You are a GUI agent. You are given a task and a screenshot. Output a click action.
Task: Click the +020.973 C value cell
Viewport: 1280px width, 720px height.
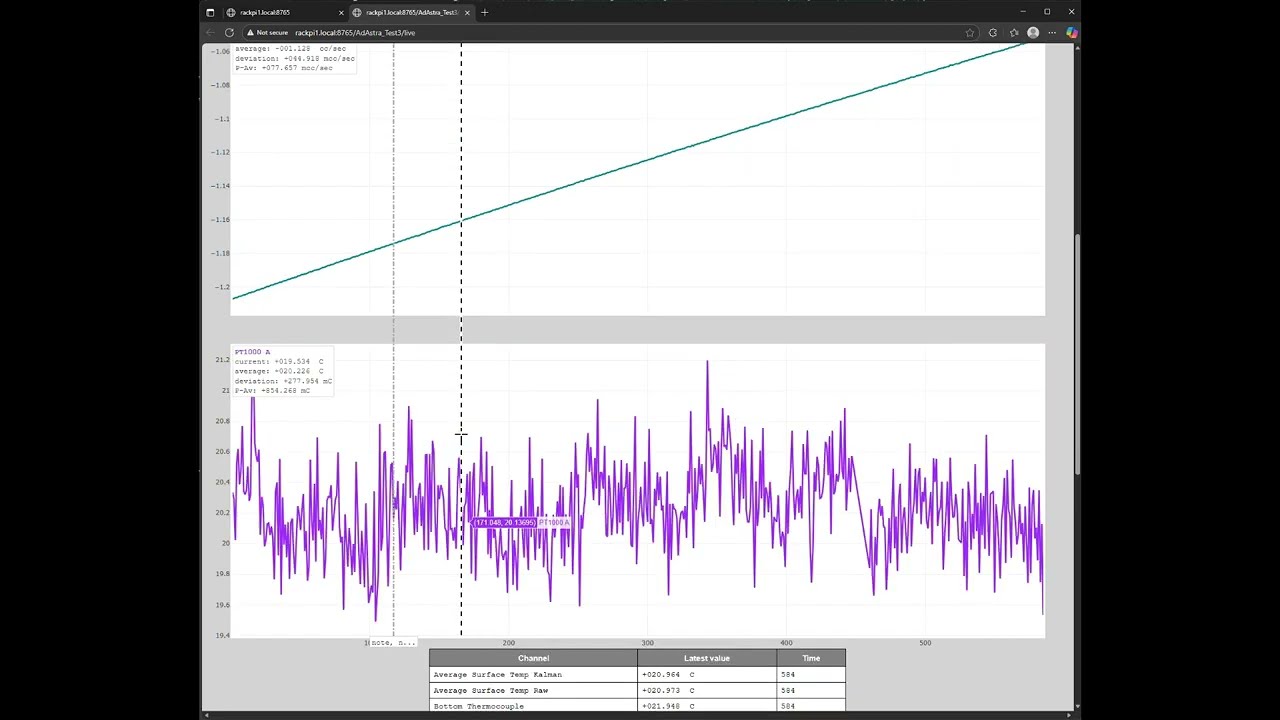(707, 690)
